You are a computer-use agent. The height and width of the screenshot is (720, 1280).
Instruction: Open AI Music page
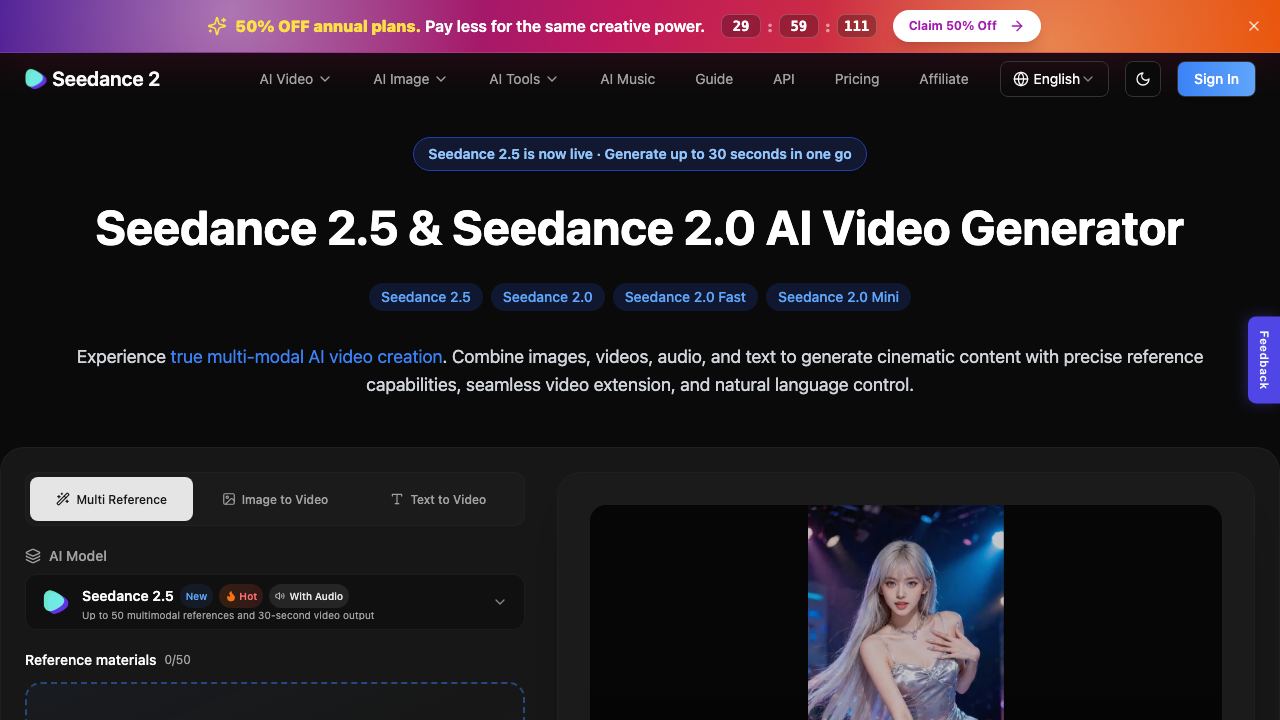click(x=627, y=79)
